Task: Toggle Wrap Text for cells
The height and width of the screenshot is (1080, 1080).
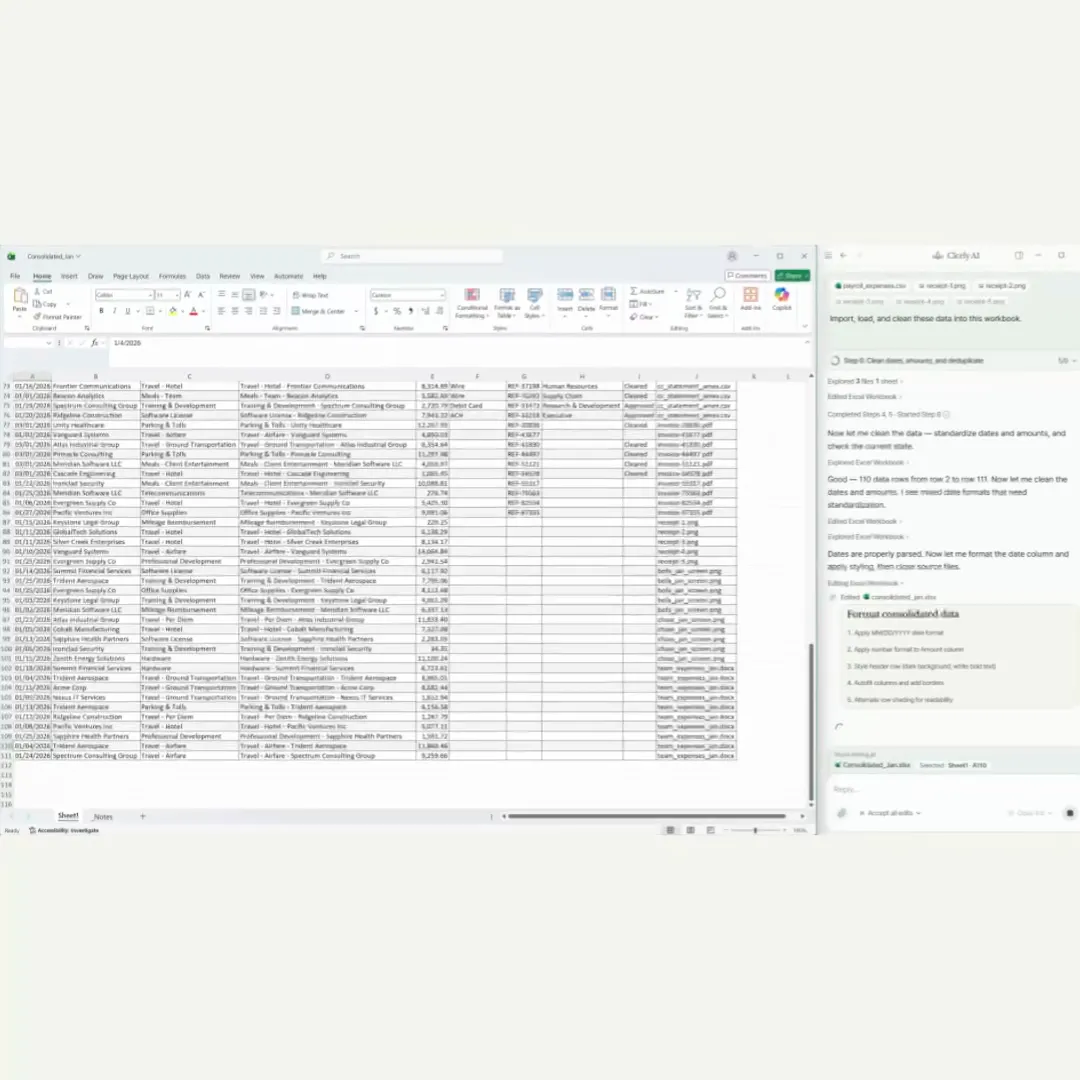Action: click(x=310, y=295)
